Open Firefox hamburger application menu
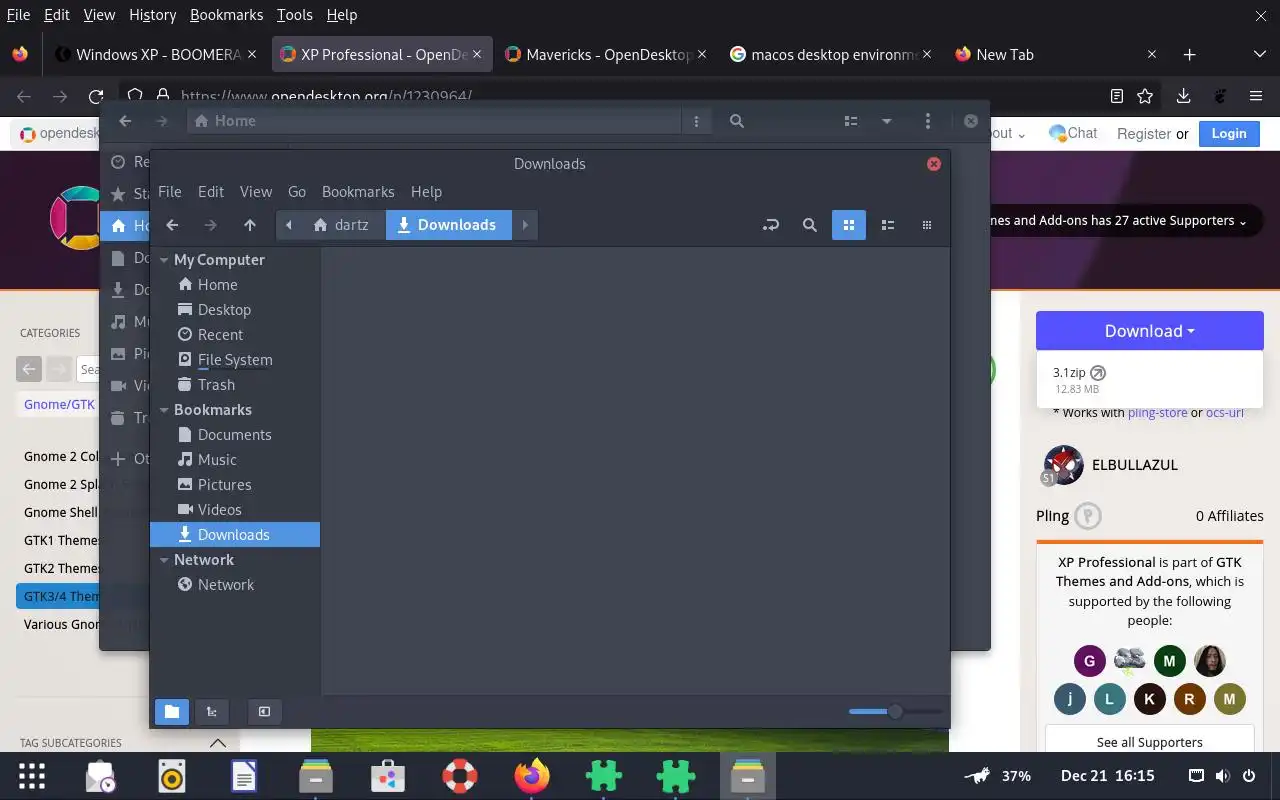Viewport: 1280px width, 800px height. (x=1256, y=96)
